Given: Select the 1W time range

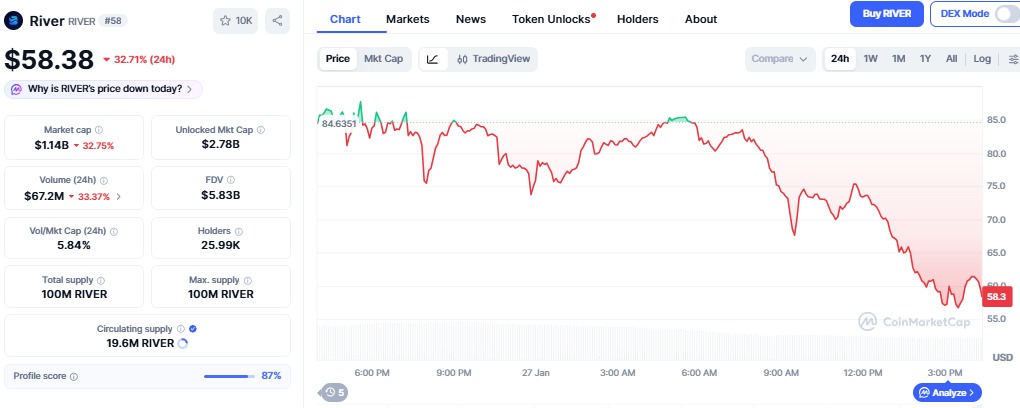Looking at the screenshot, I should point(871,59).
